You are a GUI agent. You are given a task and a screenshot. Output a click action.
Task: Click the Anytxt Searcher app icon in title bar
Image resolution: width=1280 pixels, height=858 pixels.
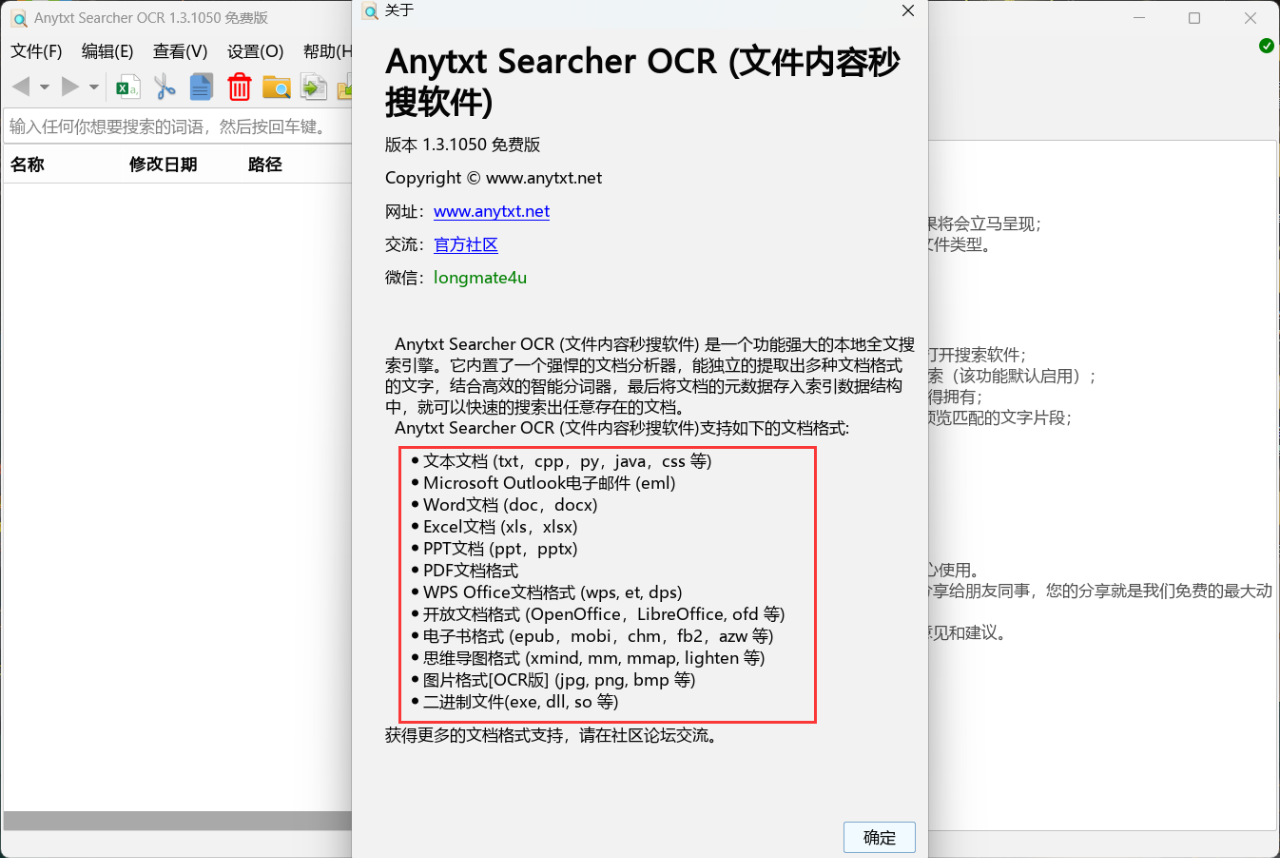(18, 18)
